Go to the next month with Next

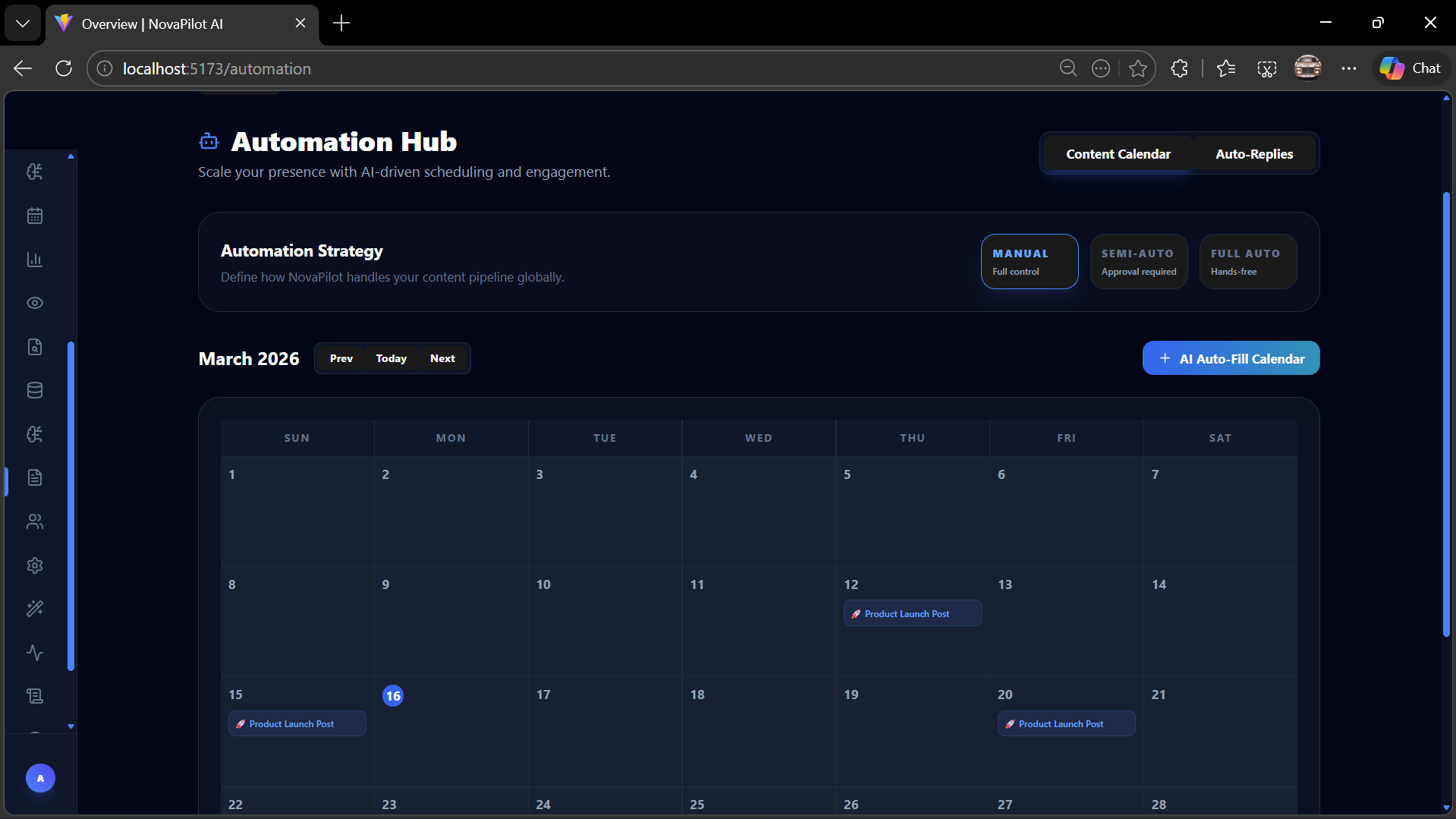[442, 358]
